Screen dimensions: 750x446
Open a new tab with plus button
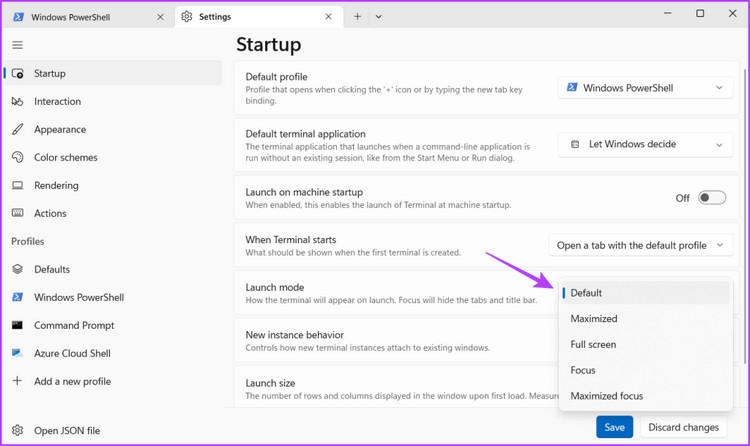[x=357, y=17]
